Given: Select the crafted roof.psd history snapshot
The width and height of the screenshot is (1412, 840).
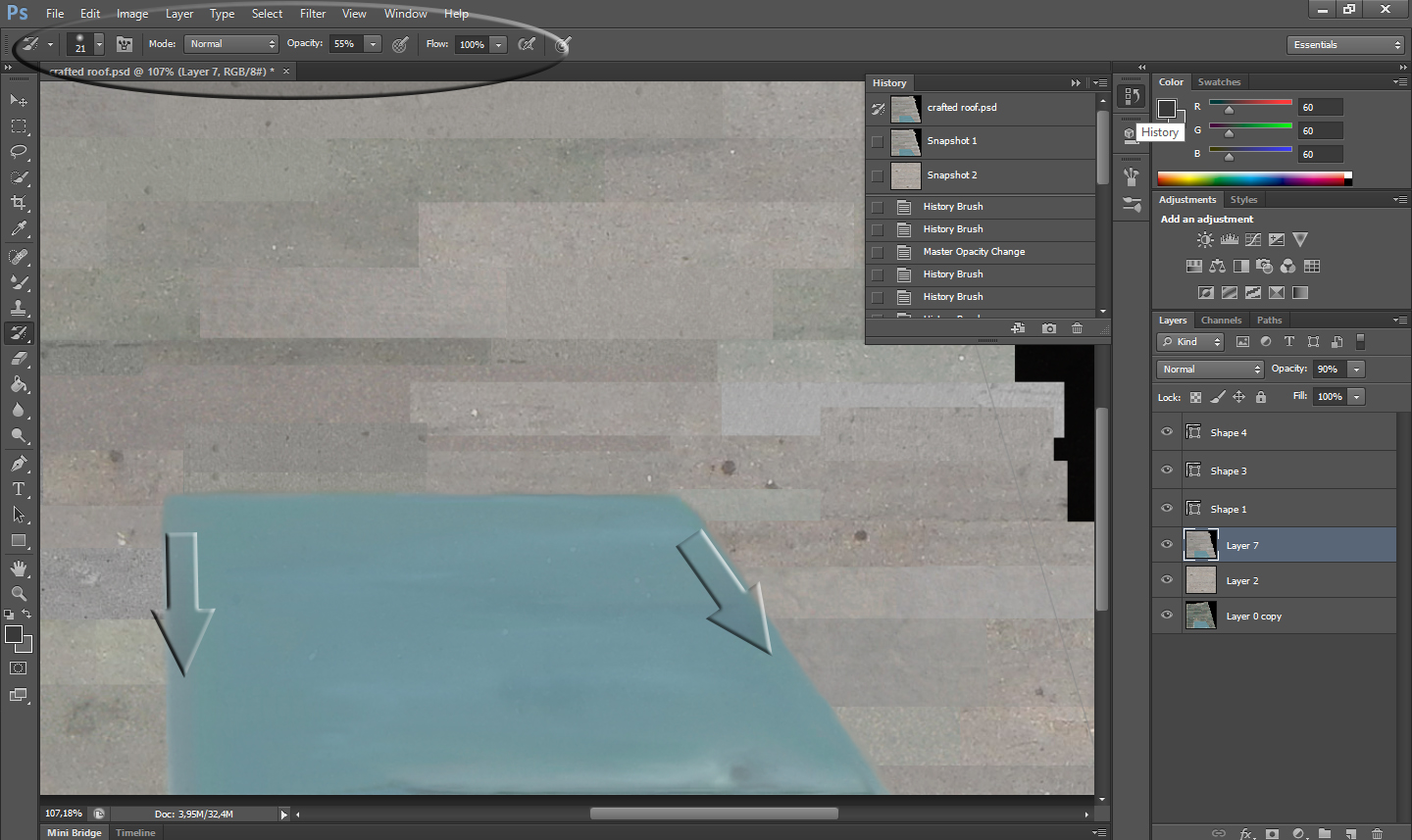Looking at the screenshot, I should [x=981, y=108].
